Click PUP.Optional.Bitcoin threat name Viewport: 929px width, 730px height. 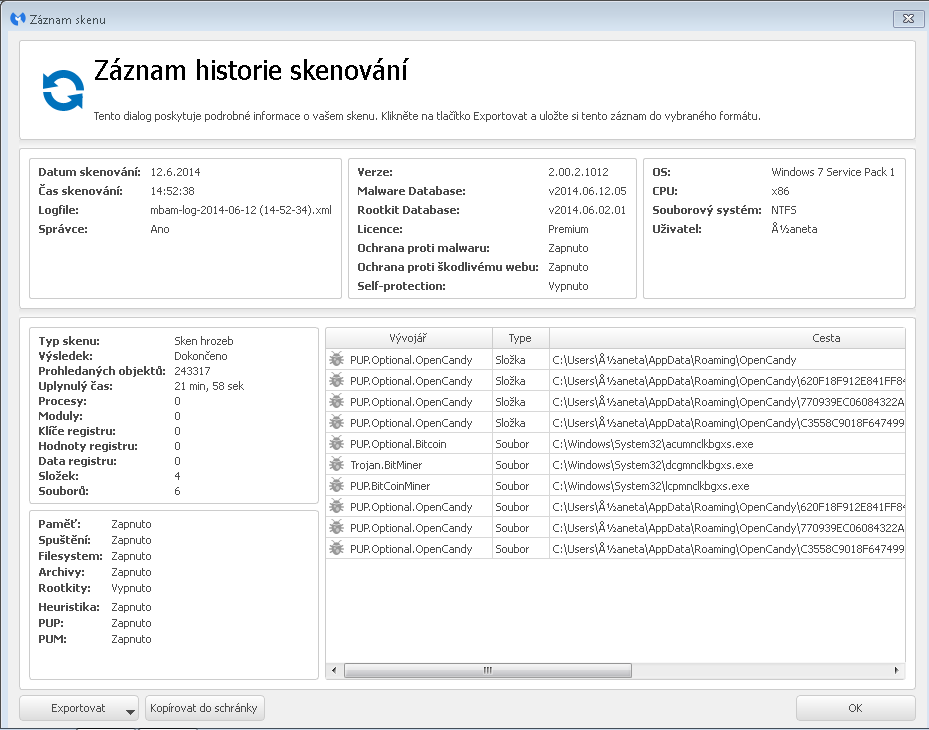click(x=398, y=444)
